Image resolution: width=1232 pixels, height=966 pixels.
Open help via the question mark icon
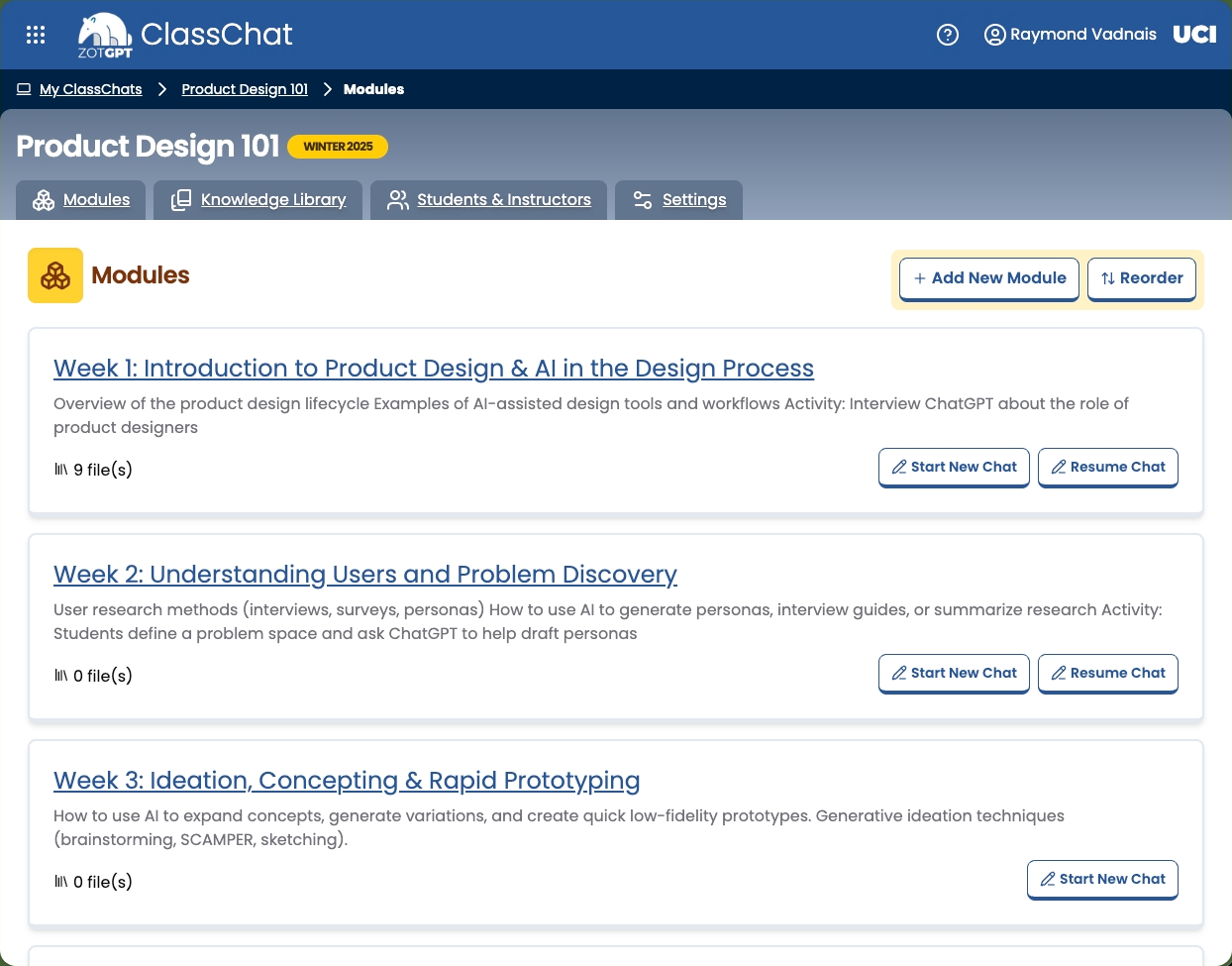click(948, 35)
